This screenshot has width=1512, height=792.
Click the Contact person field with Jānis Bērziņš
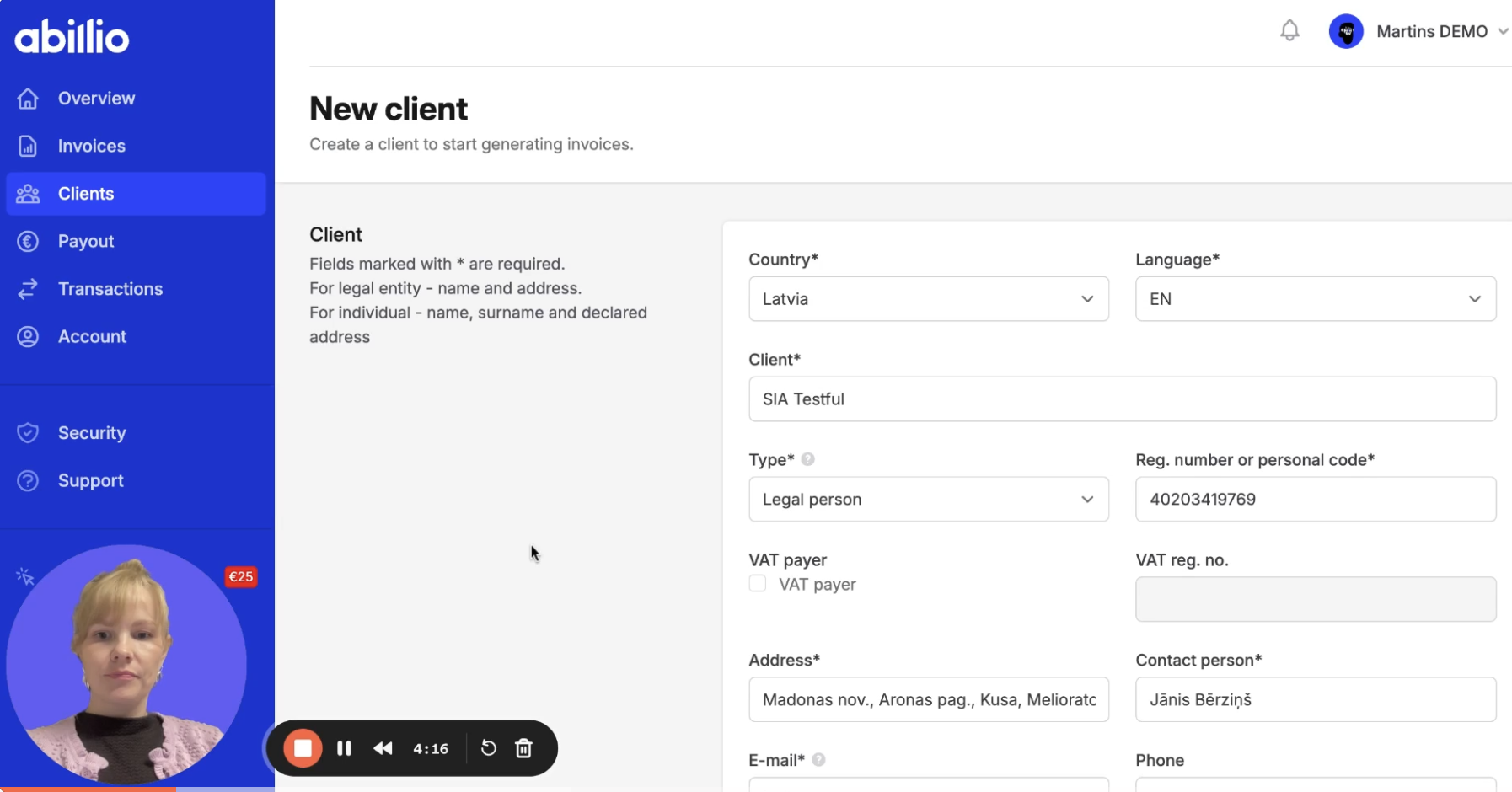coord(1316,699)
